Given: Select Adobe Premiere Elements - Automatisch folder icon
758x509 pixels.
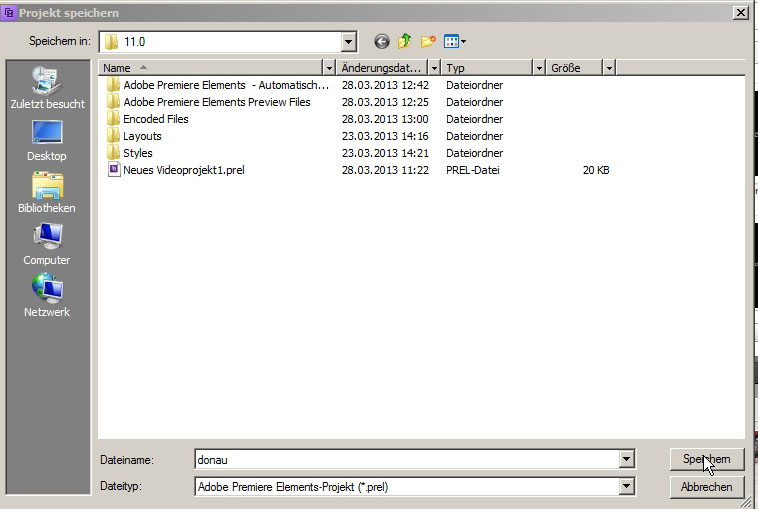Looking at the screenshot, I should point(114,85).
